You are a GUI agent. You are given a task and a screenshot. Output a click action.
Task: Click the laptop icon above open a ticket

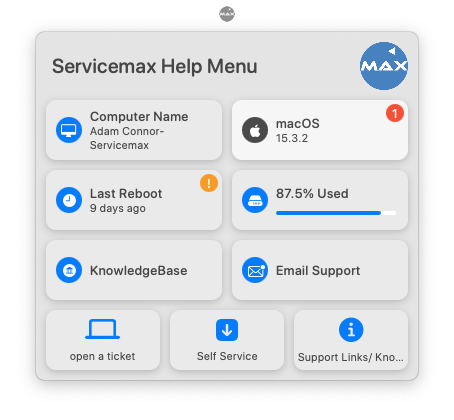[102, 329]
